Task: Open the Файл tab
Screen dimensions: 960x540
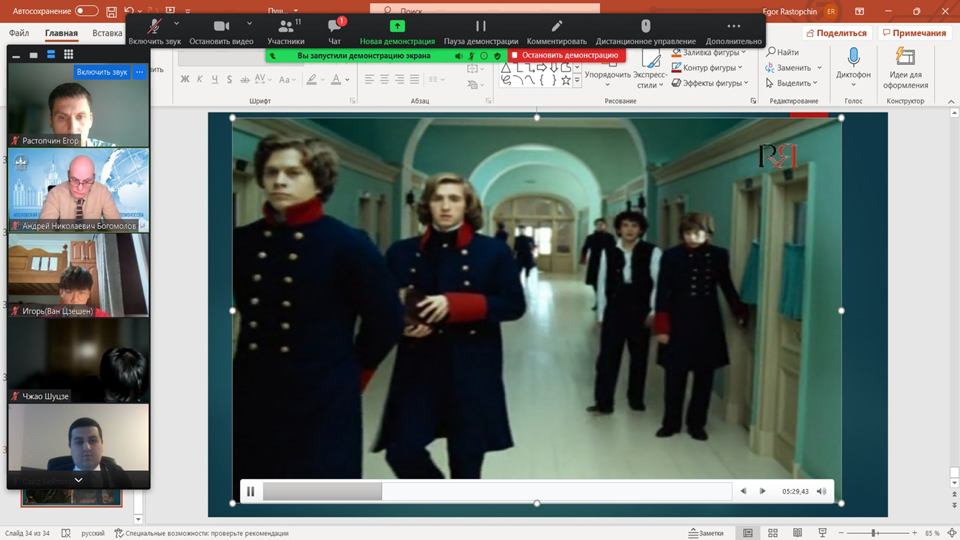Action: pyautogui.click(x=19, y=32)
